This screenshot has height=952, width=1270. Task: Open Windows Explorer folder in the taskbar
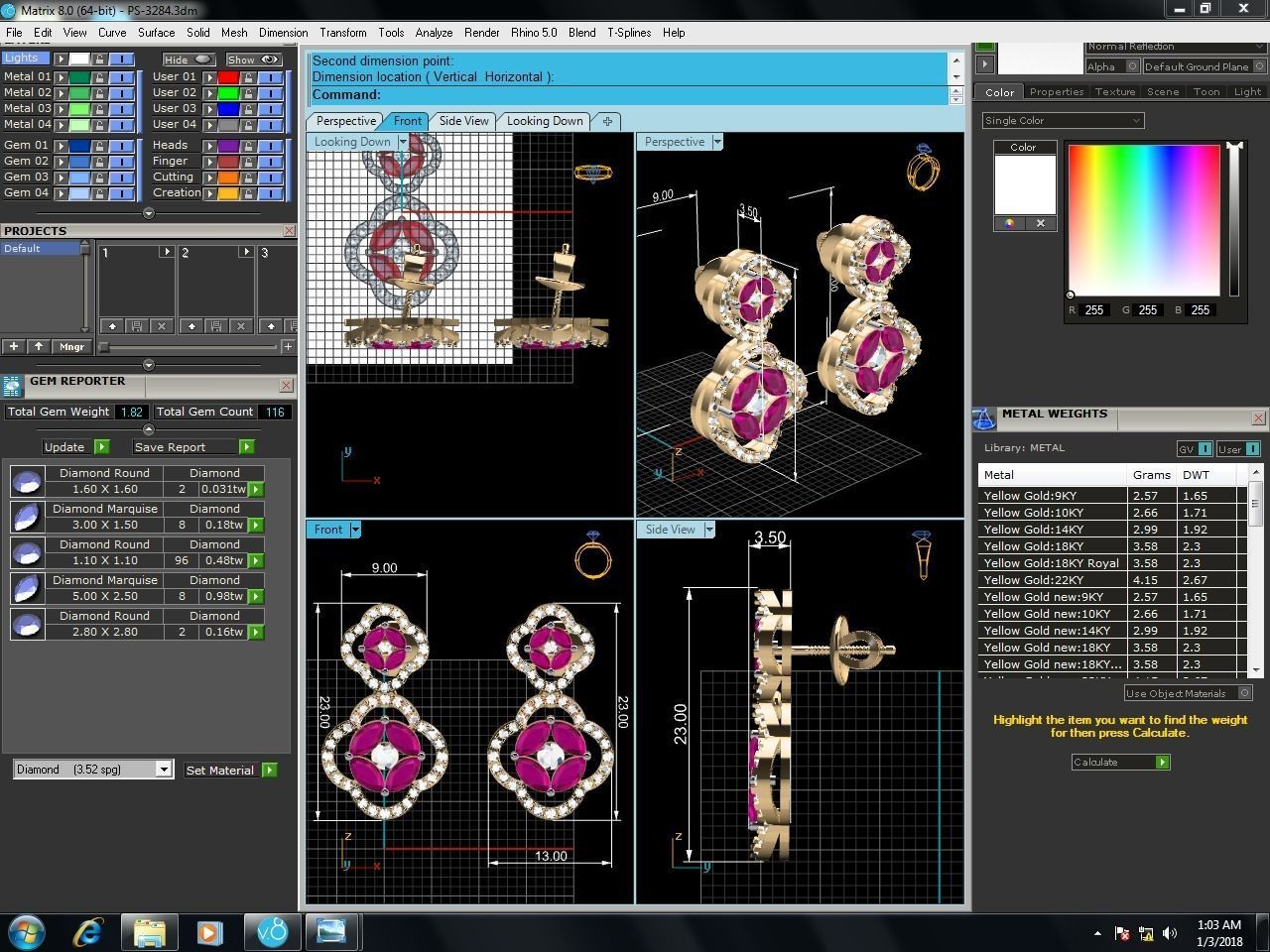[x=150, y=932]
